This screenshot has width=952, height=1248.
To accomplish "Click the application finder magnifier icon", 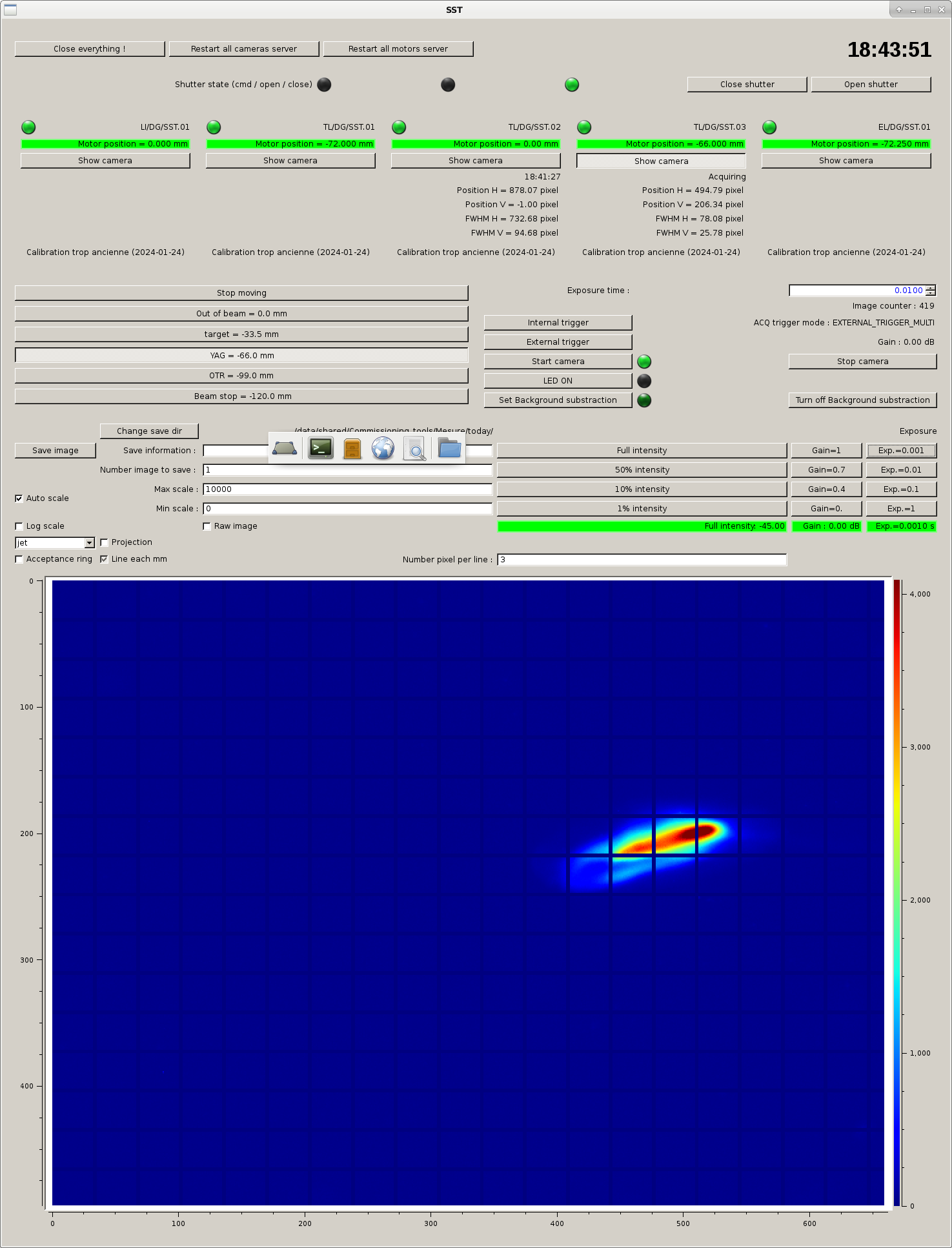I will click(x=414, y=448).
